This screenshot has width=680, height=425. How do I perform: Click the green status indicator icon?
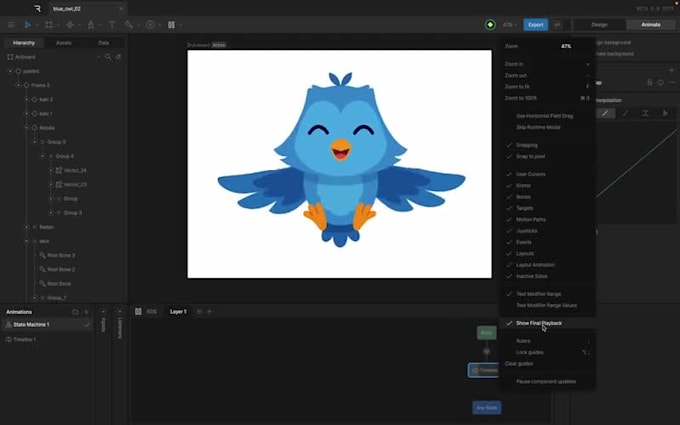490,25
